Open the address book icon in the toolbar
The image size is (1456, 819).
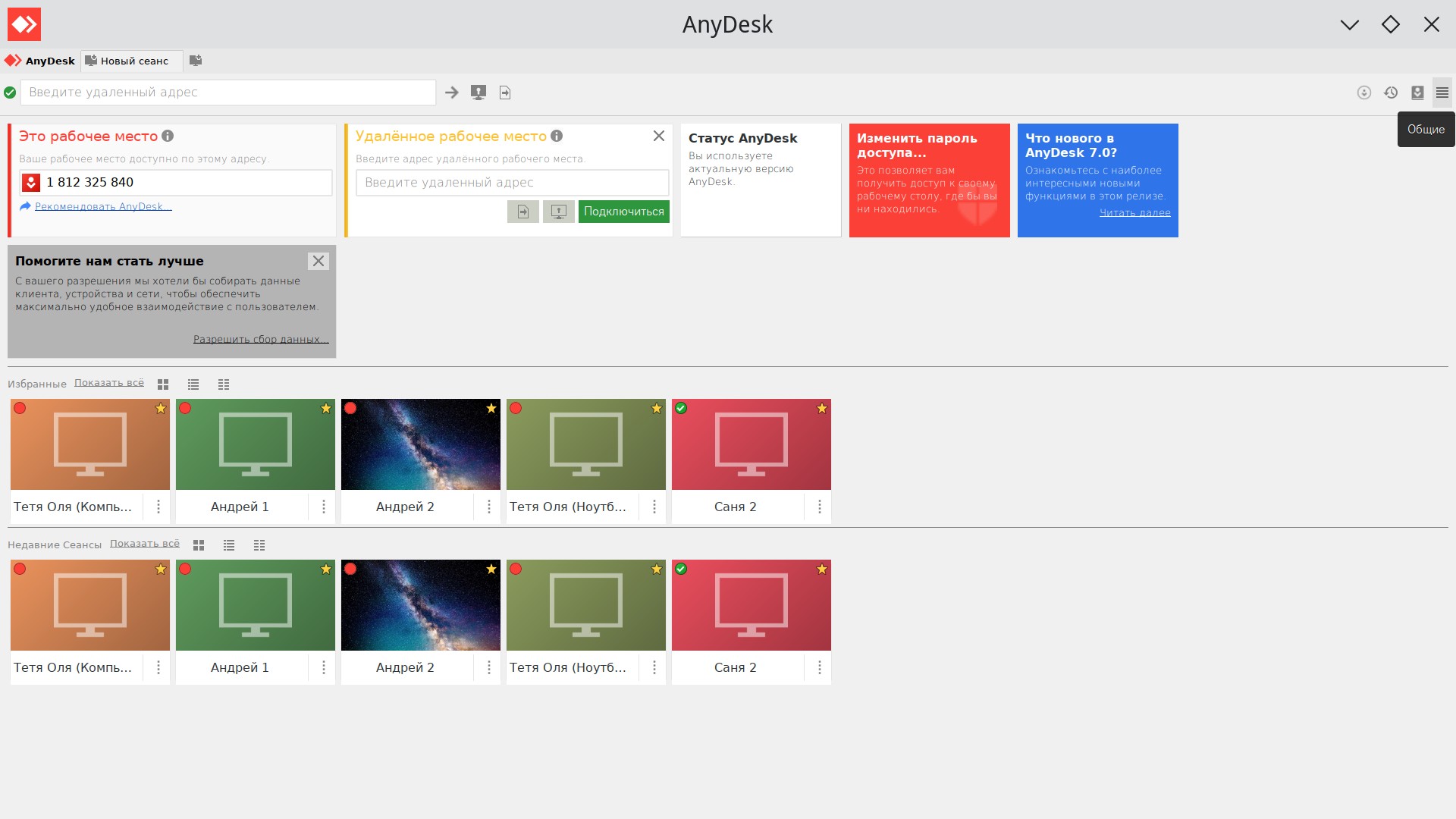click(1417, 93)
